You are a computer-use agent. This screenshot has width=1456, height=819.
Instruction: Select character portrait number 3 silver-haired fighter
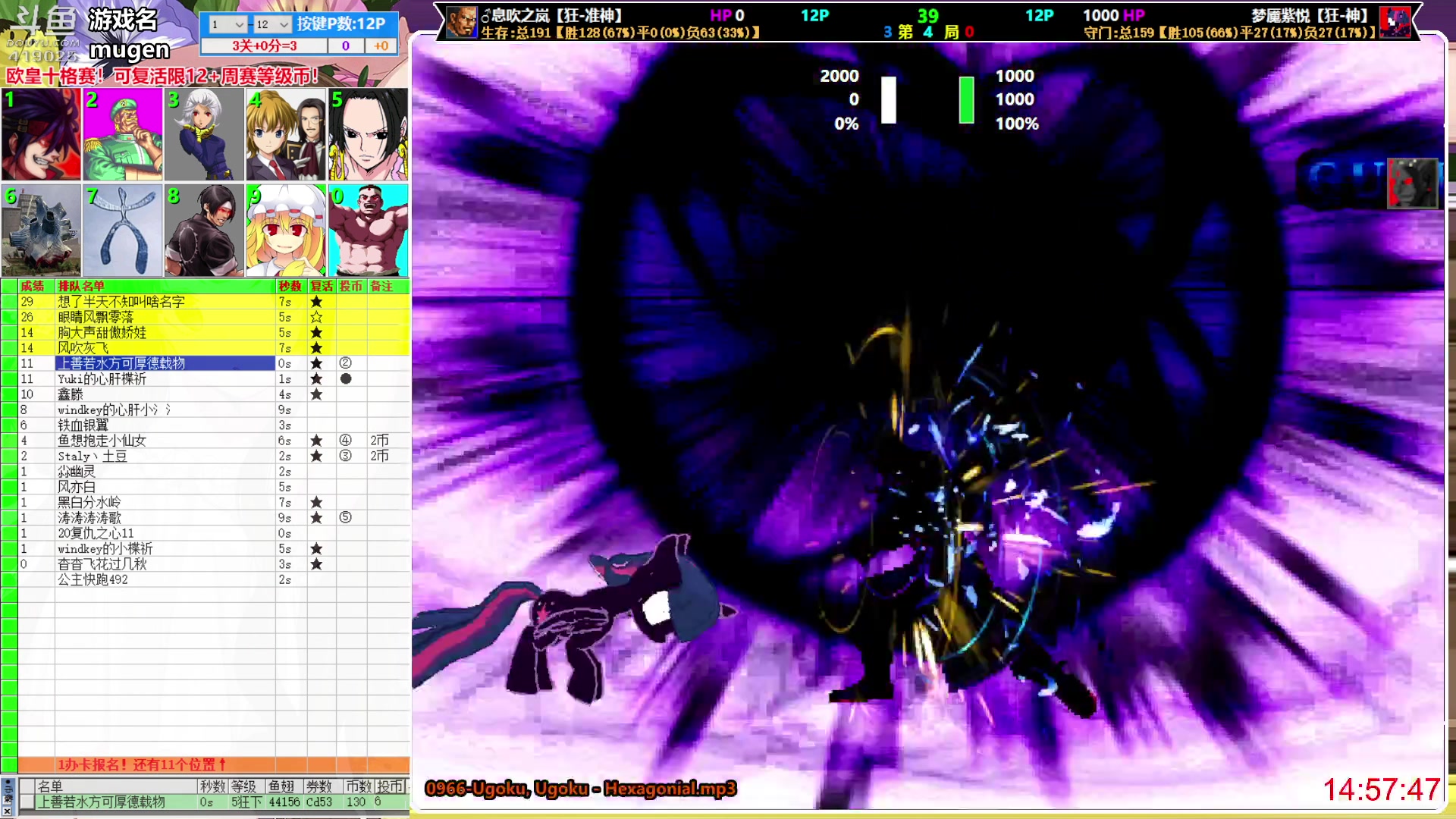tap(204, 134)
